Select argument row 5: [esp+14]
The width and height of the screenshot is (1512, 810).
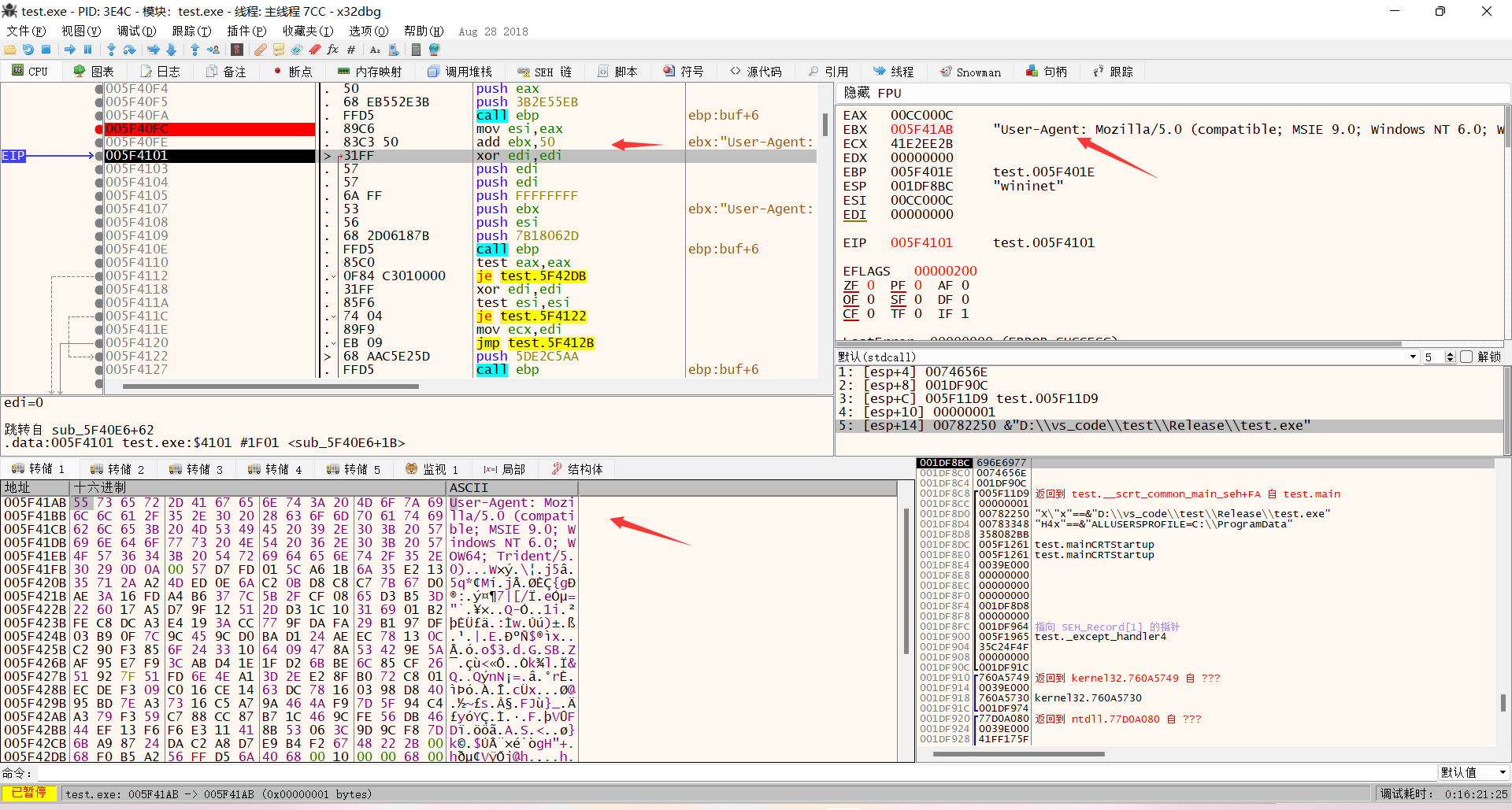click(x=1169, y=426)
